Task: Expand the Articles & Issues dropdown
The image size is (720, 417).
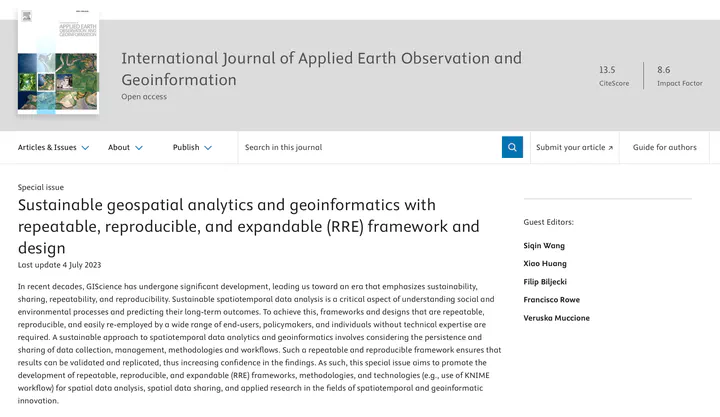Action: pos(53,147)
